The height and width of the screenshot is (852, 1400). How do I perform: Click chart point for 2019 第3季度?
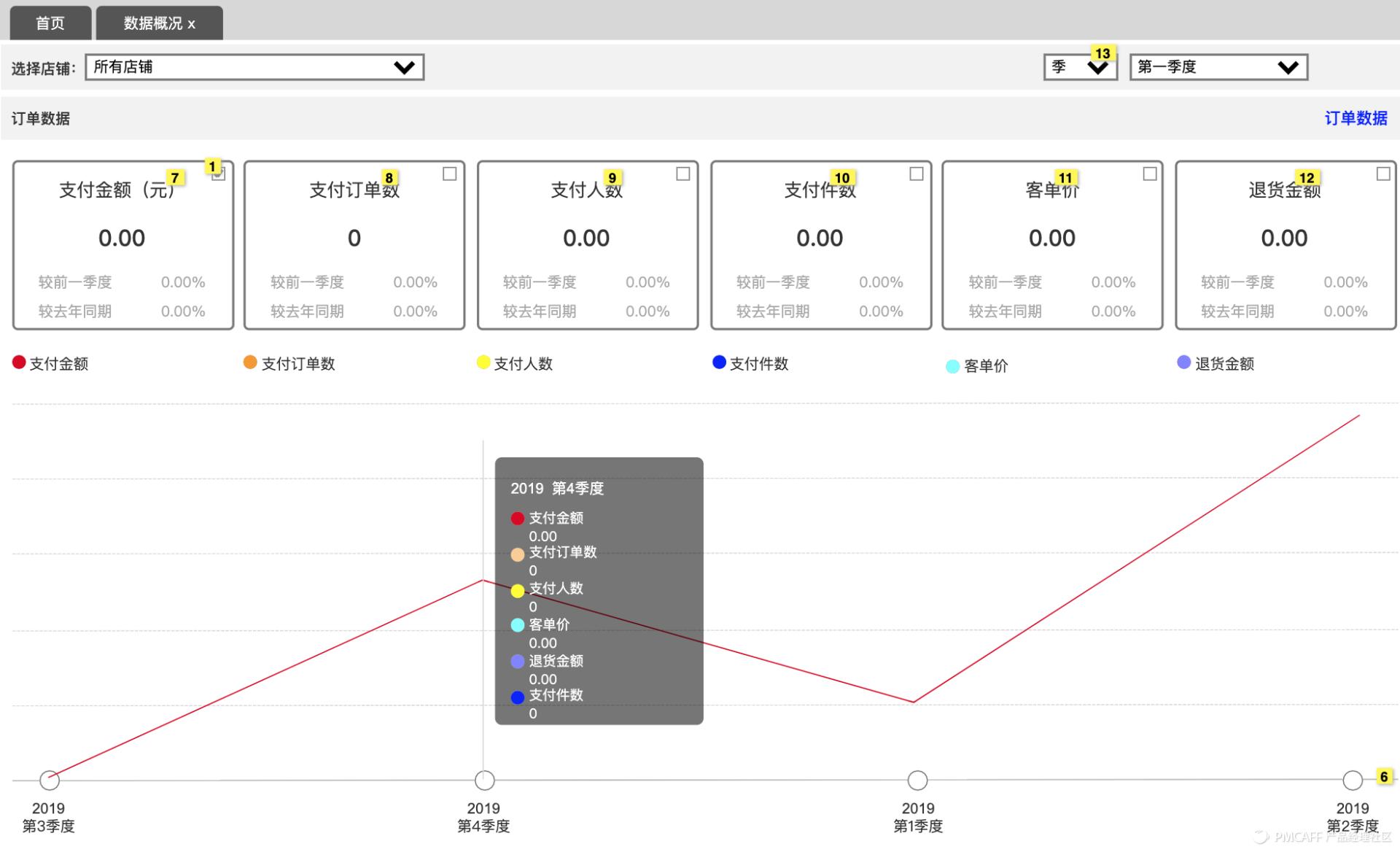click(49, 780)
